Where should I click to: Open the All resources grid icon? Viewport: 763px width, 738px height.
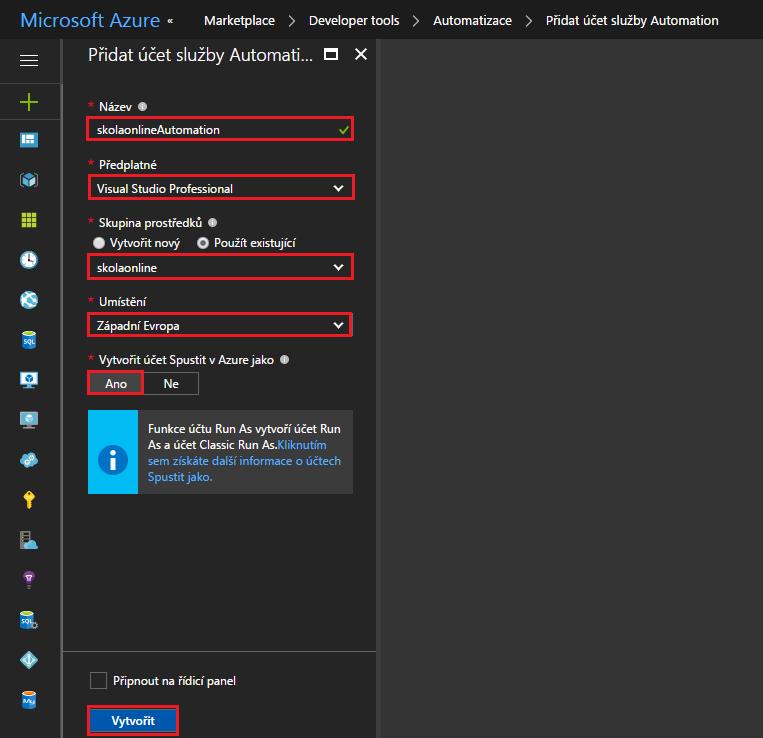29,220
